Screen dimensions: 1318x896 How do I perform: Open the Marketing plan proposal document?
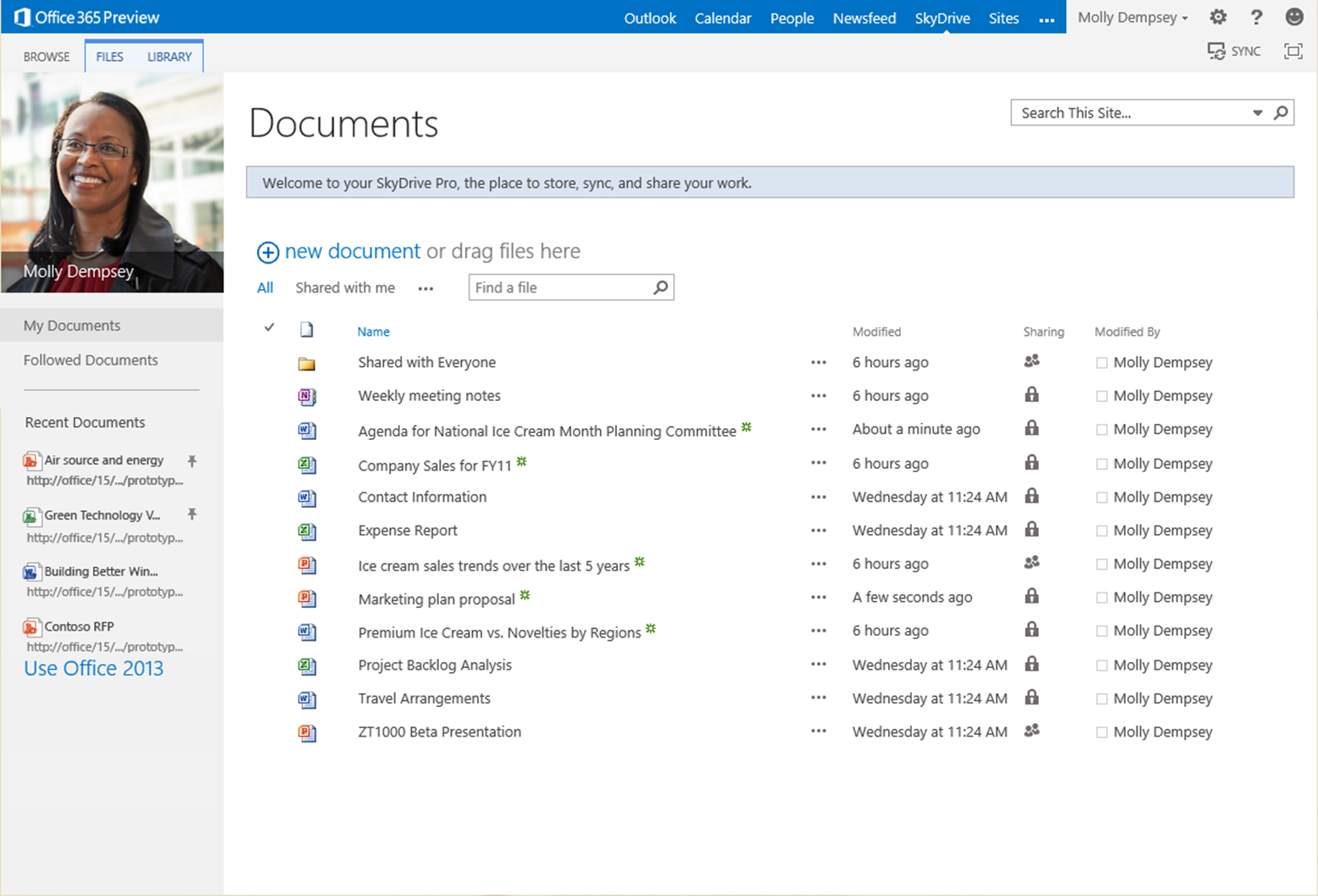point(437,599)
